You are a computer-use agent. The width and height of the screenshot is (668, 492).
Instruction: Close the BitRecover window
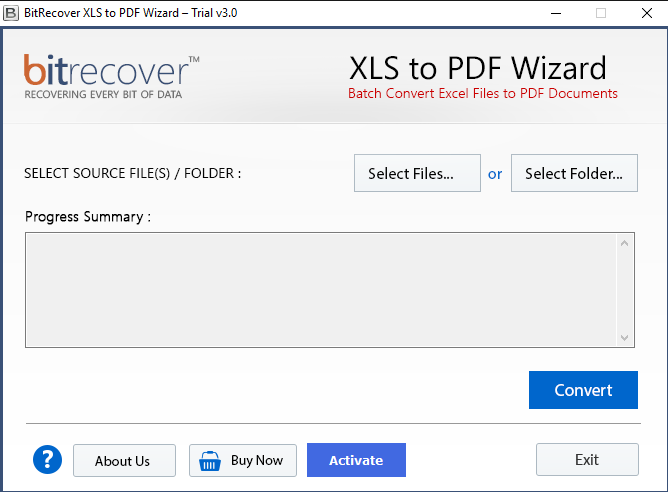point(647,13)
